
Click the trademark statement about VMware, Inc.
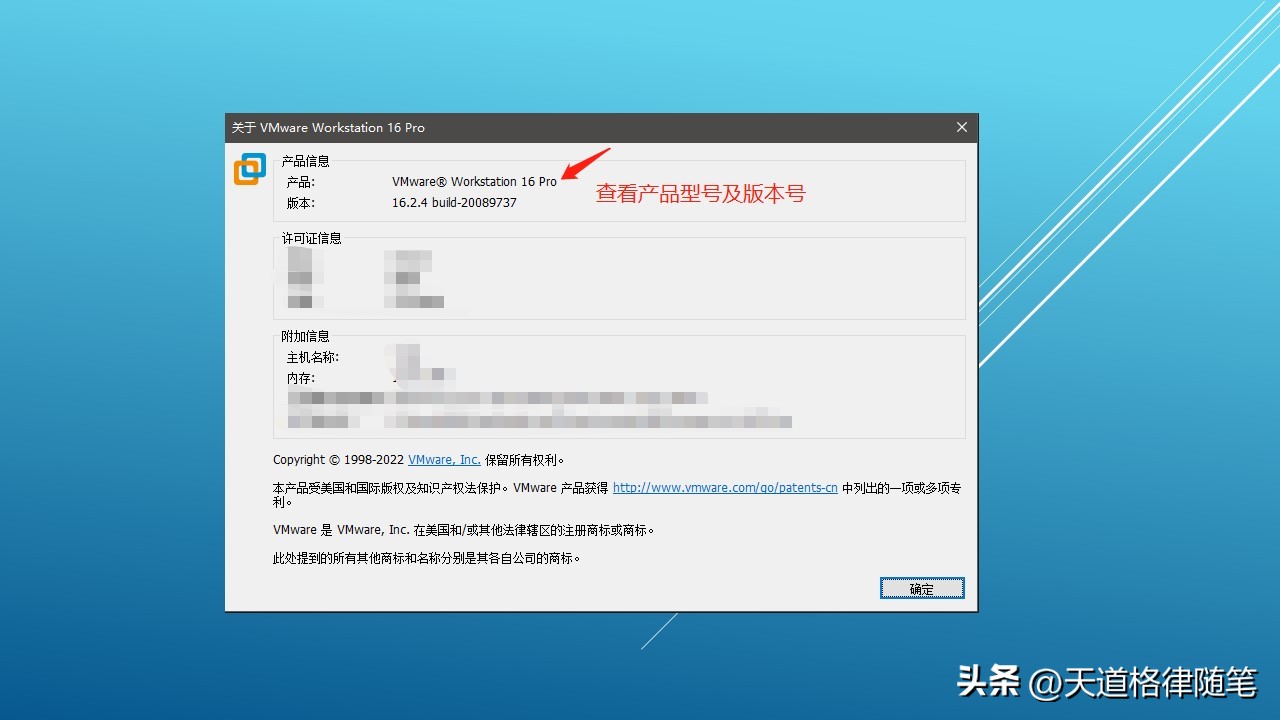pos(460,530)
